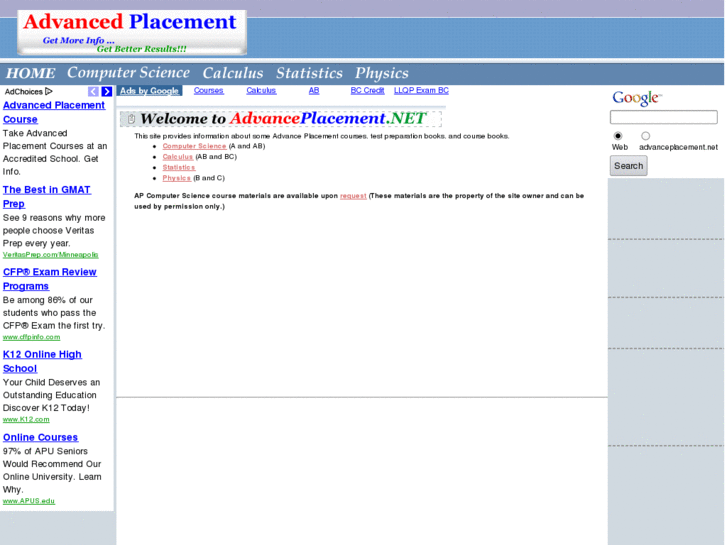Open the HOME menu item
Image resolution: width=727 pixels, height=545 pixels.
(x=31, y=73)
